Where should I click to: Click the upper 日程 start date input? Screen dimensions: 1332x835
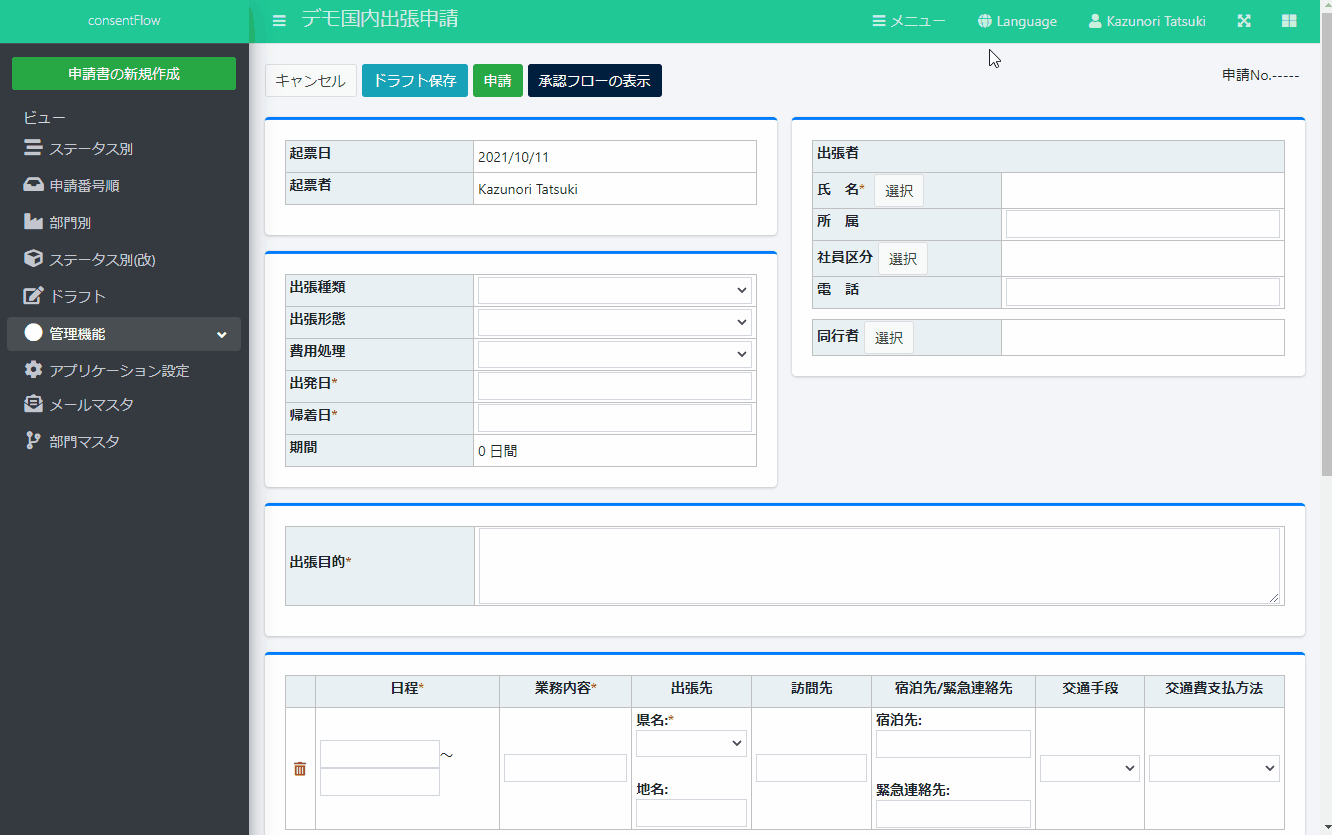(380, 754)
